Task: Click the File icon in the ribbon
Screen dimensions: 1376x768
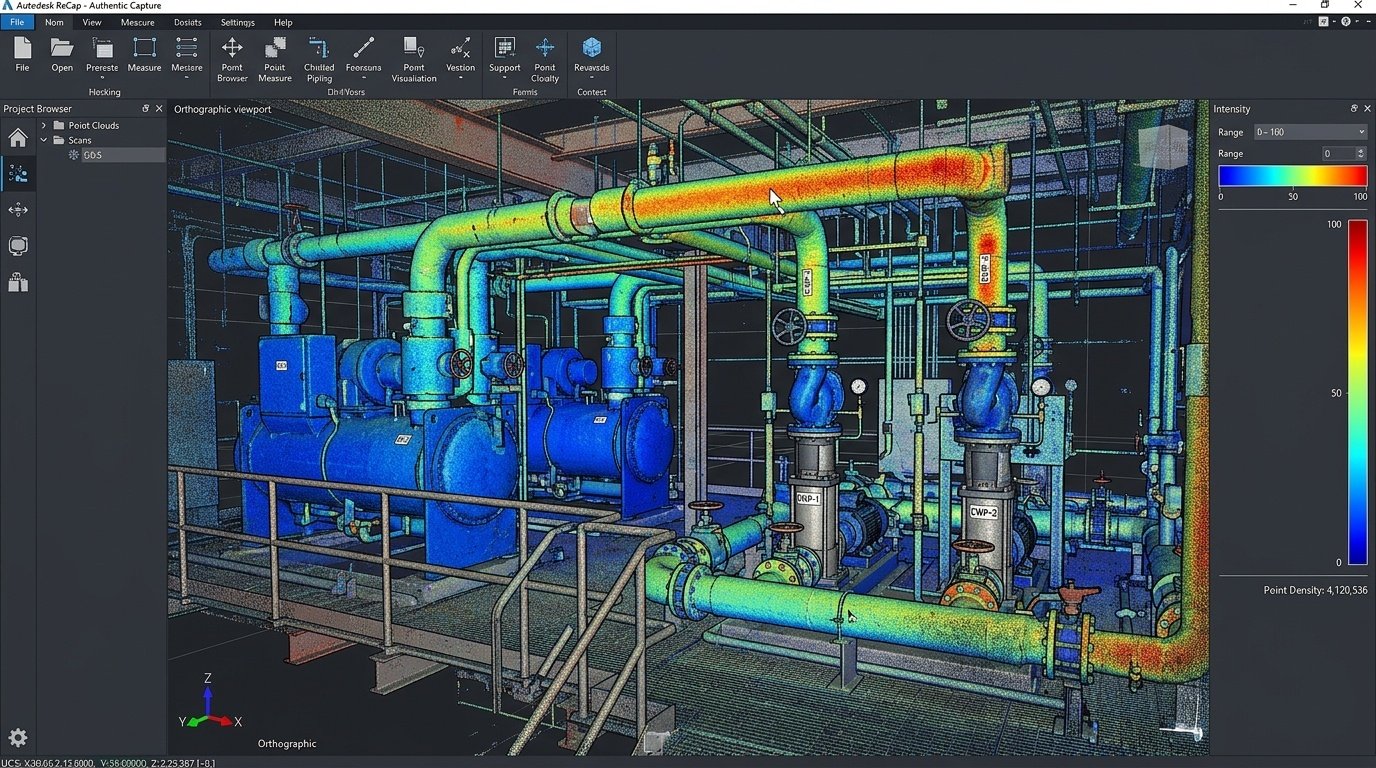Action: coord(22,48)
